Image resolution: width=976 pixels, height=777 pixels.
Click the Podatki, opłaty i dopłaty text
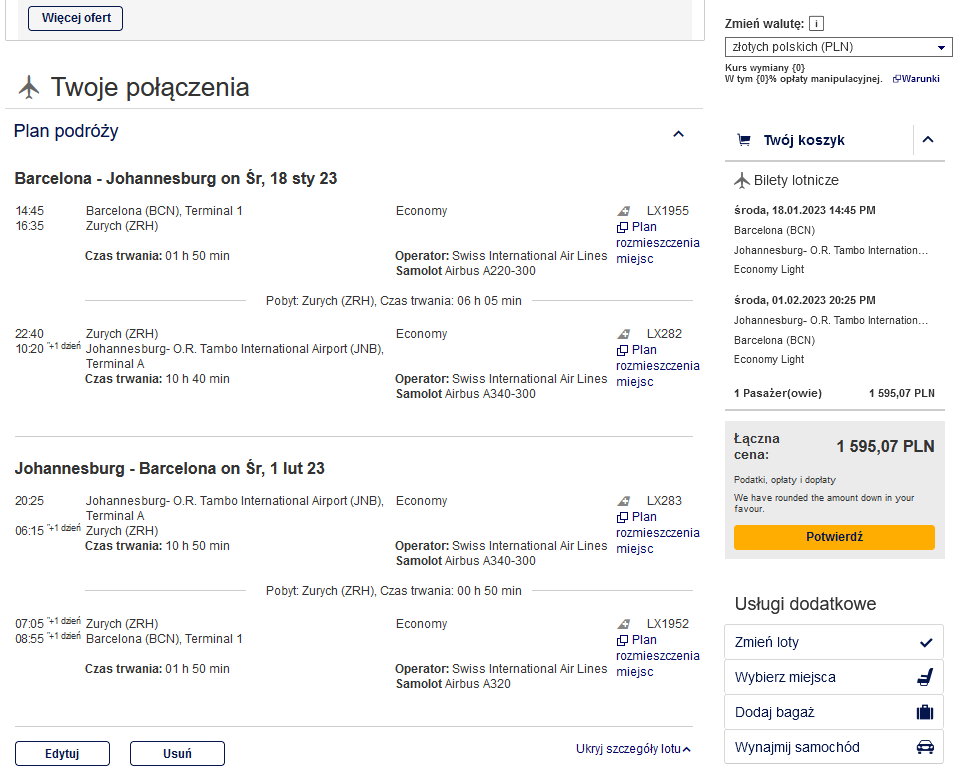(x=784, y=480)
